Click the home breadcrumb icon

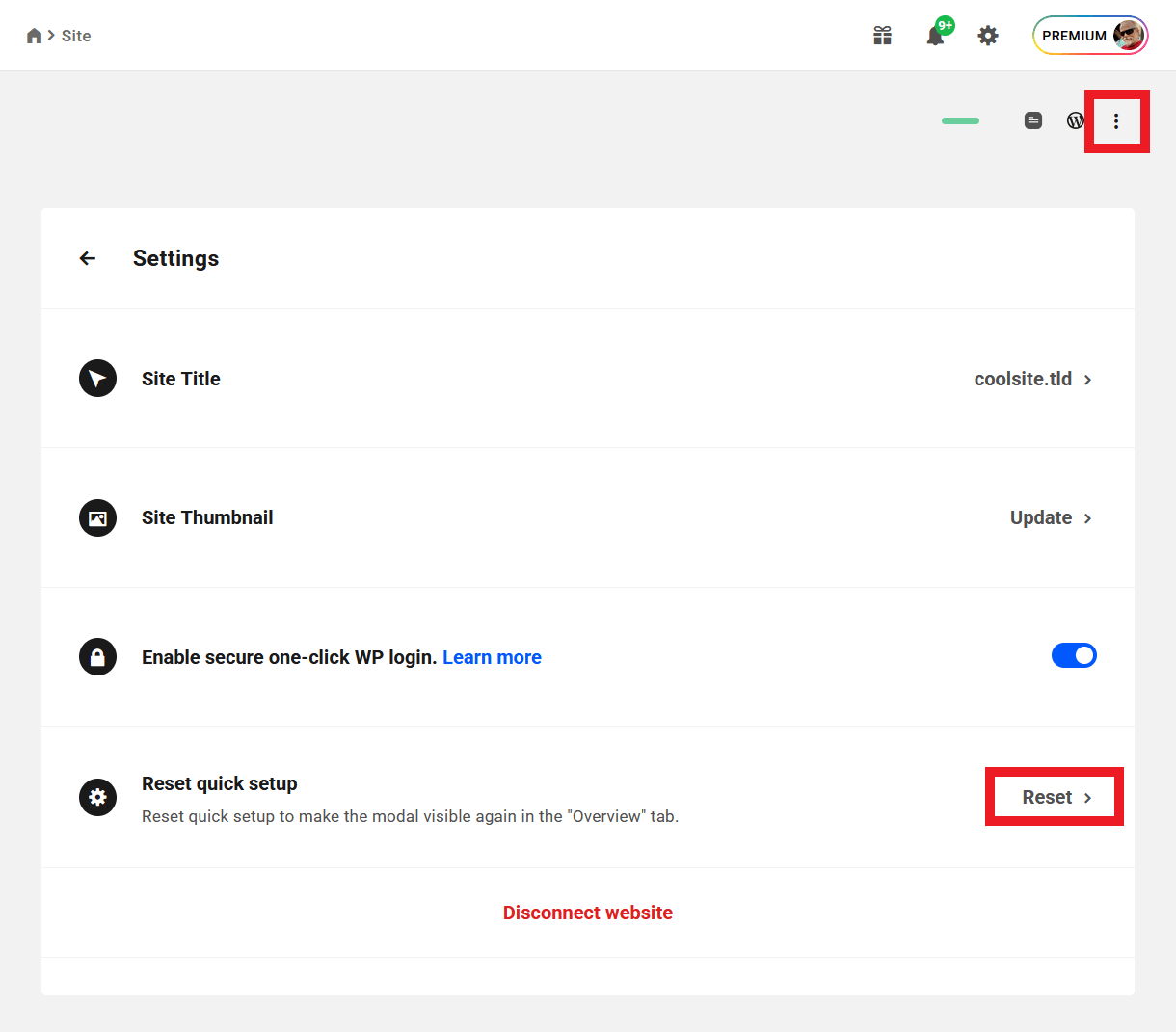34,36
